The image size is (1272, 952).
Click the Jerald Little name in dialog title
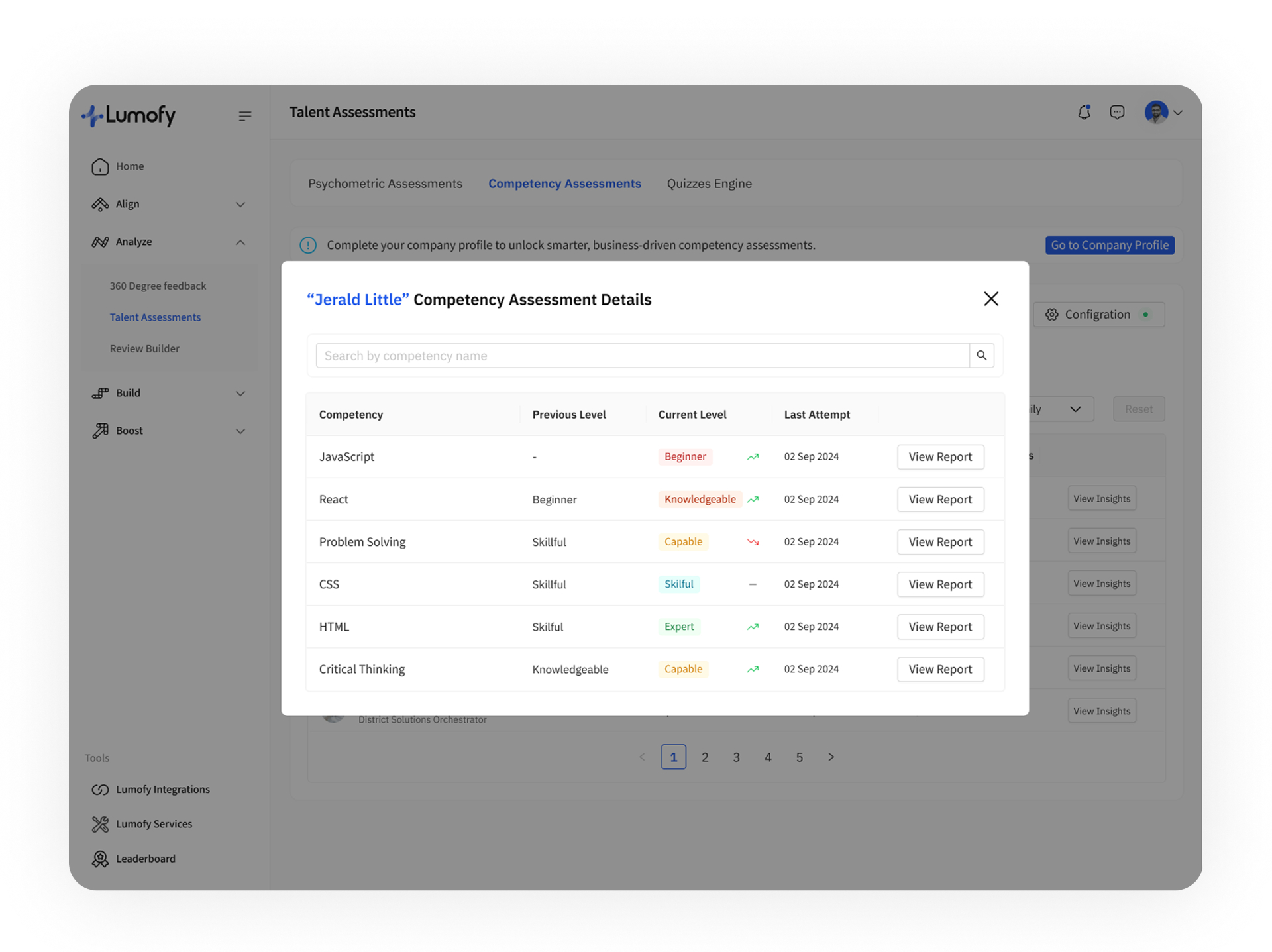[x=358, y=299]
